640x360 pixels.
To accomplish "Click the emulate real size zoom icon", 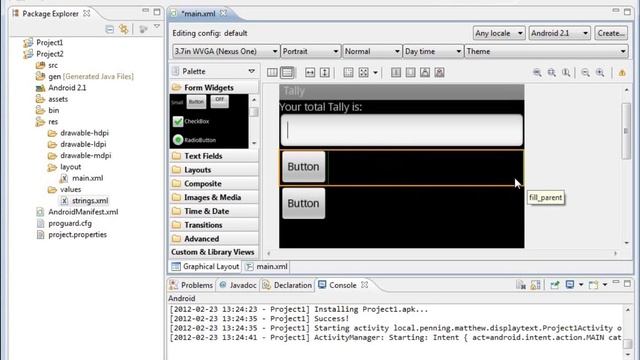I will (537, 73).
